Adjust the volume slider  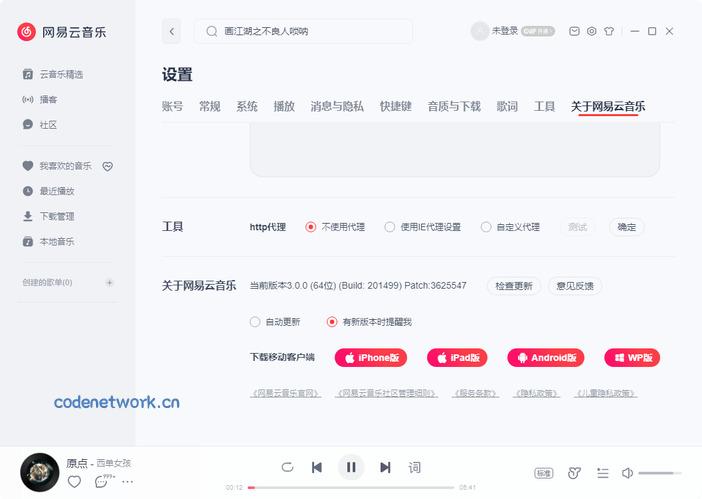tap(660, 473)
